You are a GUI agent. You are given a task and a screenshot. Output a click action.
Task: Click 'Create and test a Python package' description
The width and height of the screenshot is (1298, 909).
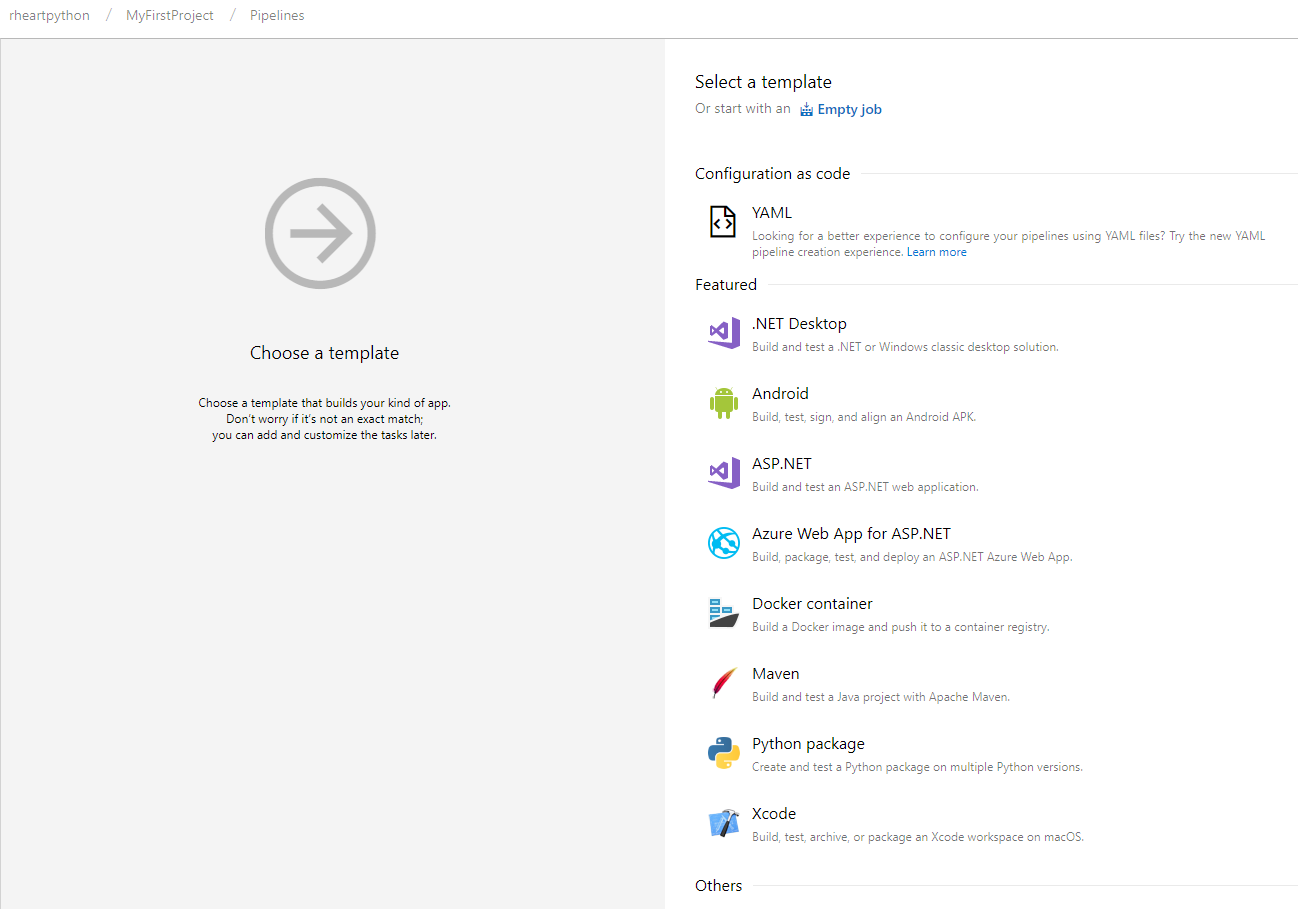point(917,767)
